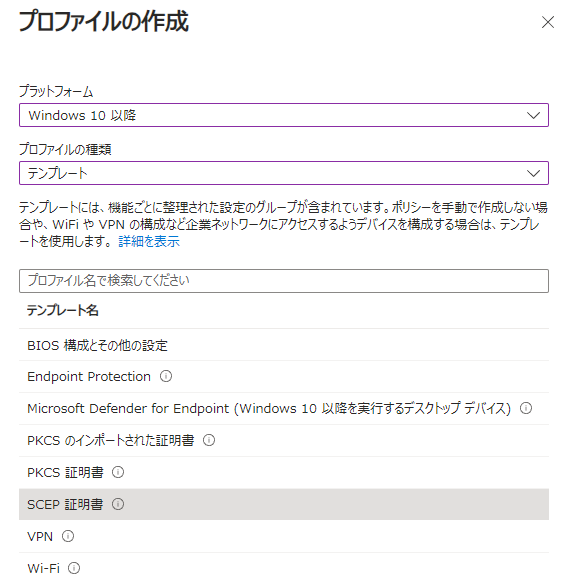This screenshot has width=566, height=579.
Task: Close the プロファイルの作成 panel
Action: [548, 22]
